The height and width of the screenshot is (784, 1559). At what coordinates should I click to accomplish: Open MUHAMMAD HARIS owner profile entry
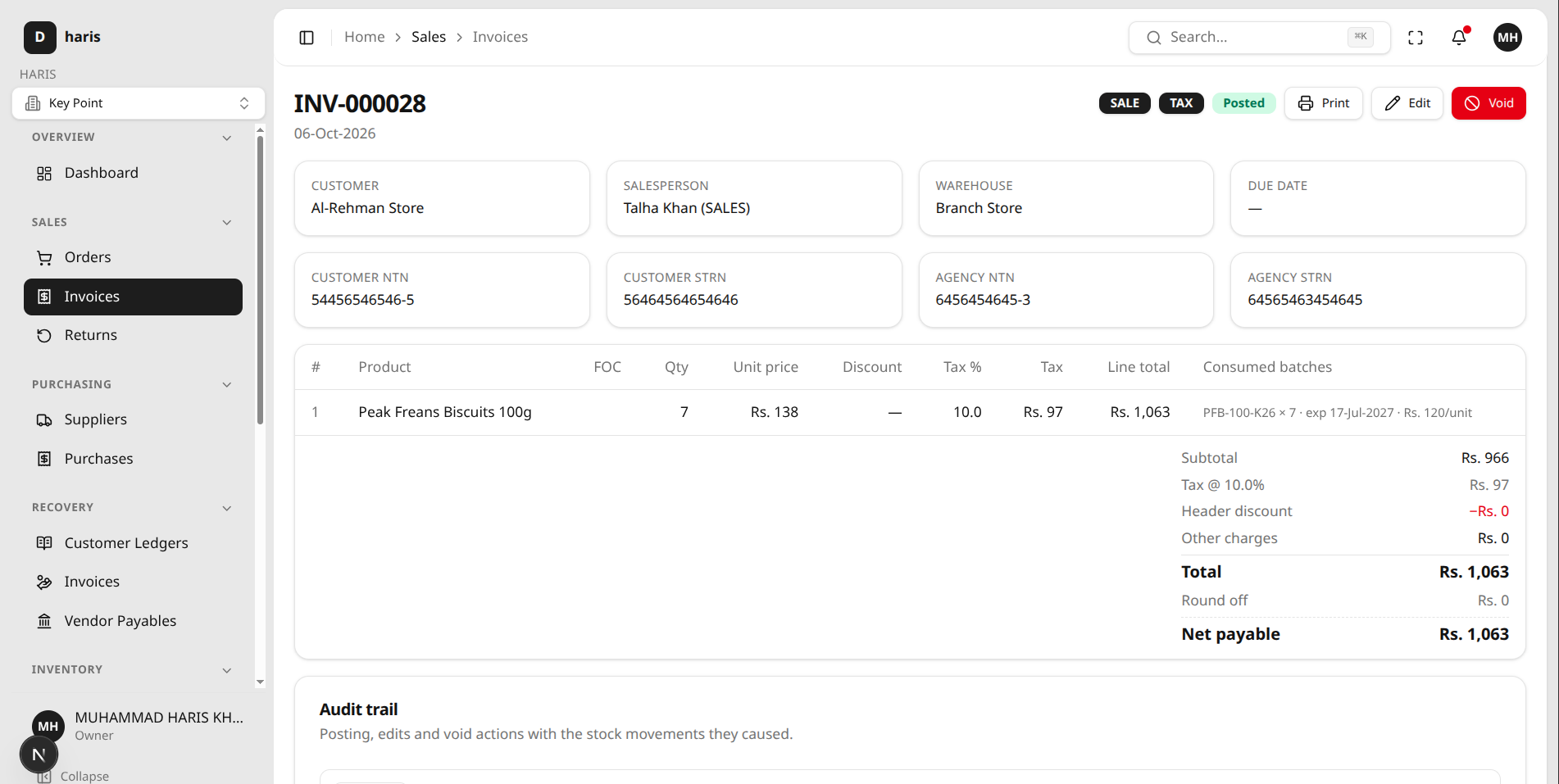(x=138, y=726)
